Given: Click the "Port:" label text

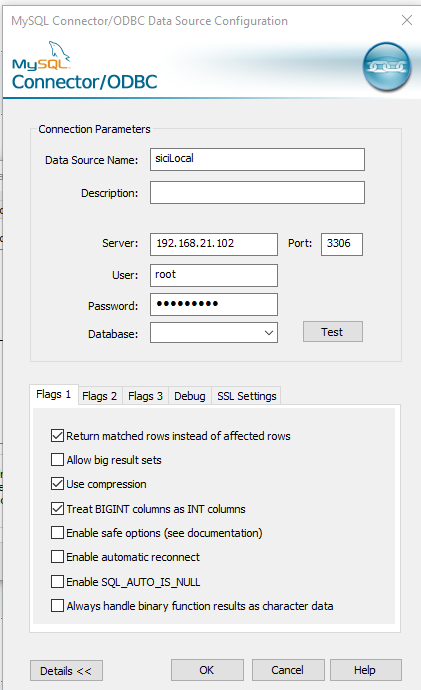Looking at the screenshot, I should [x=300, y=243].
